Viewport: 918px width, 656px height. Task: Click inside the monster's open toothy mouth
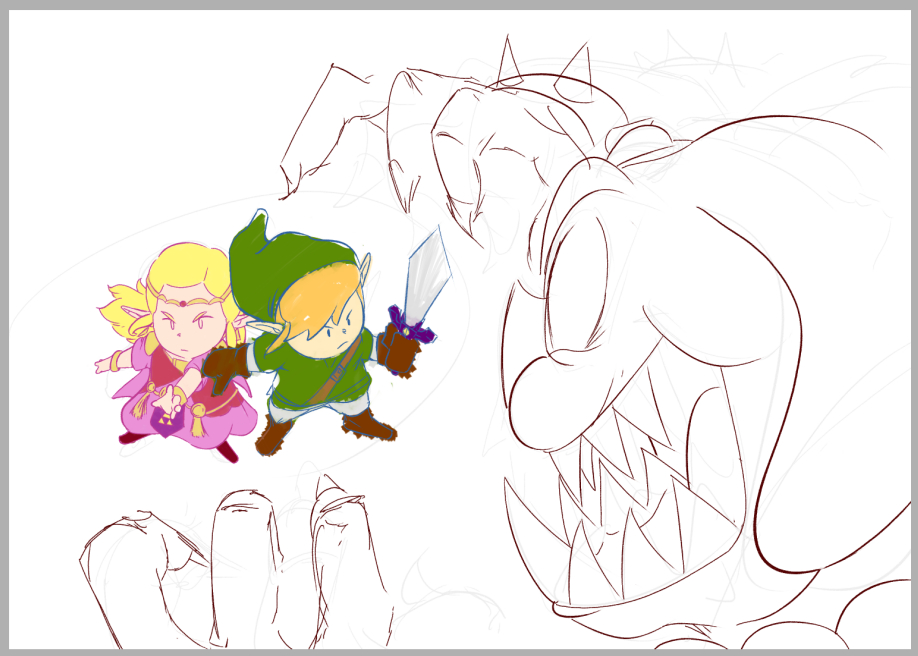point(640,500)
